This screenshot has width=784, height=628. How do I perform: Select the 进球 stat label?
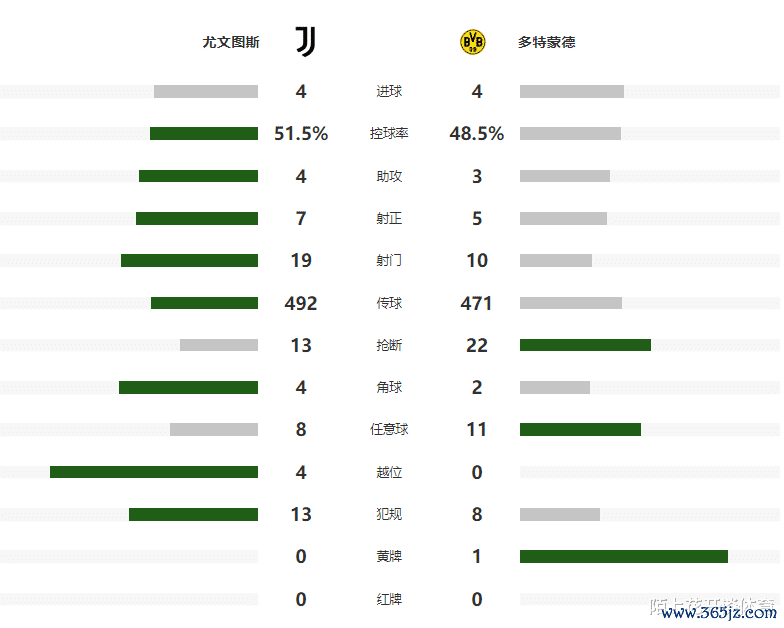click(389, 92)
